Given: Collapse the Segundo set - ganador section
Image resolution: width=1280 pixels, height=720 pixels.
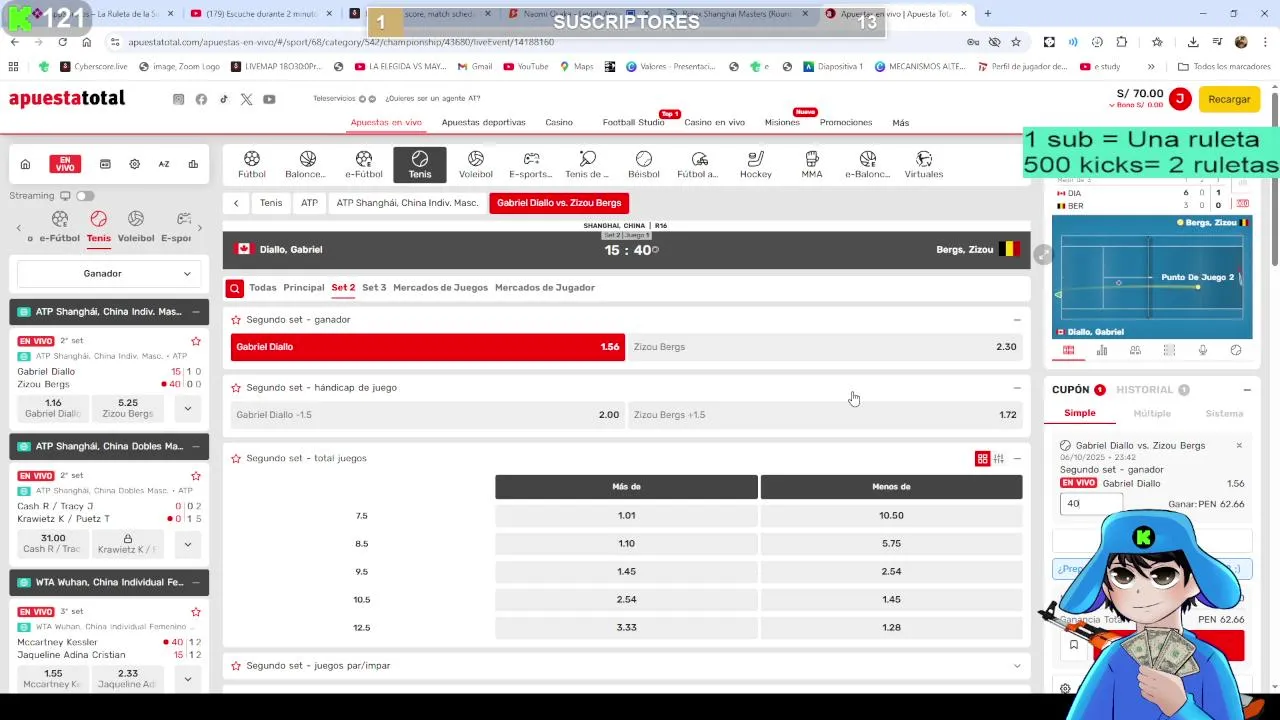Looking at the screenshot, I should (1017, 320).
